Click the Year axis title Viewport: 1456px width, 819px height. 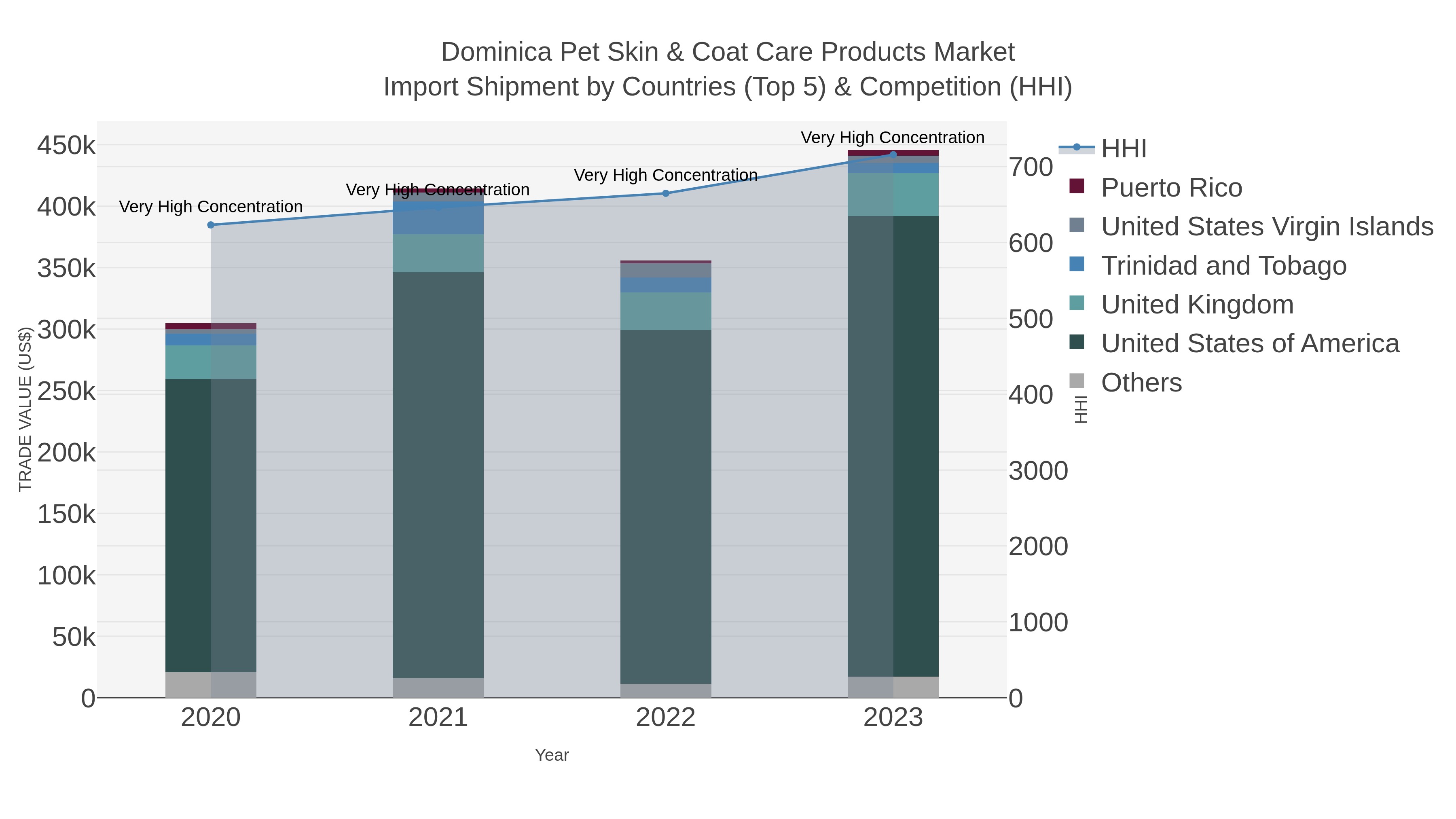552,755
